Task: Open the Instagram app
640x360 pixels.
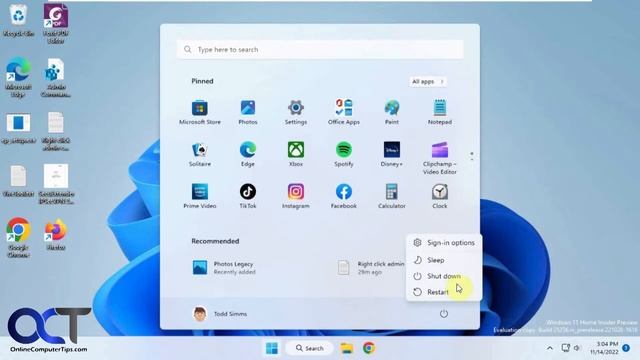Action: [x=296, y=196]
